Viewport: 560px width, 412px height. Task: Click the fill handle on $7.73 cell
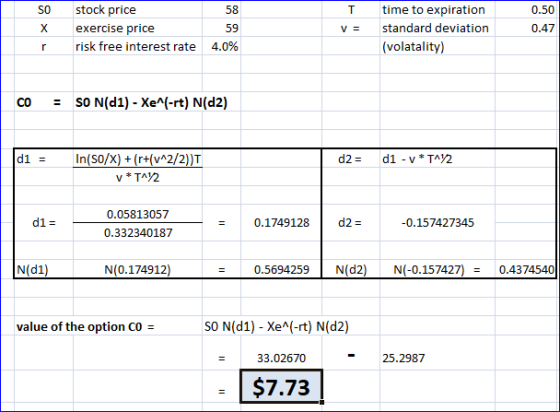point(322,402)
